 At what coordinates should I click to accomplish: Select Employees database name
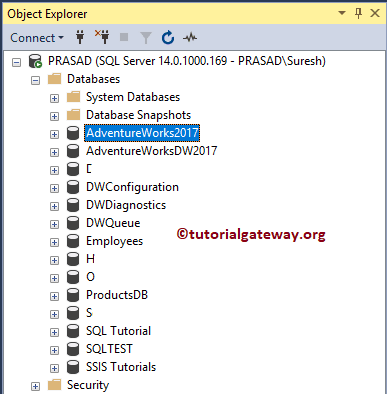click(x=114, y=241)
